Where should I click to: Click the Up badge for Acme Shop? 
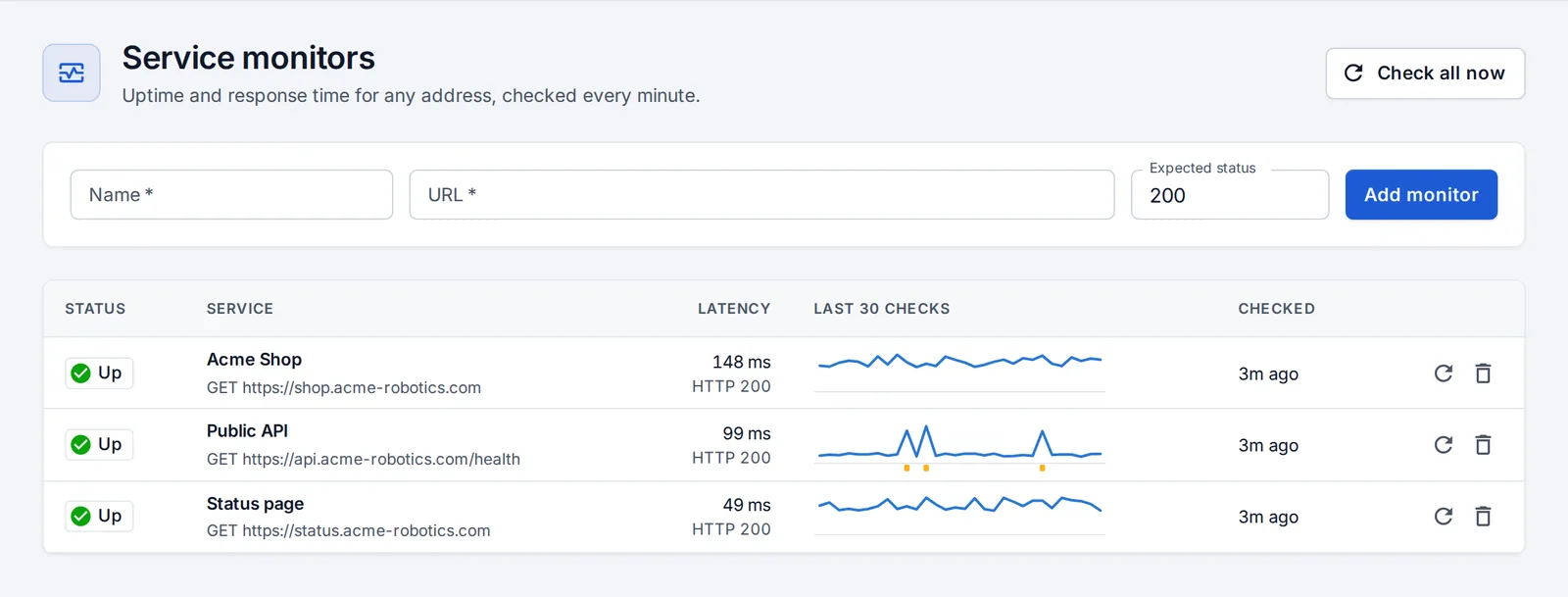(x=99, y=373)
